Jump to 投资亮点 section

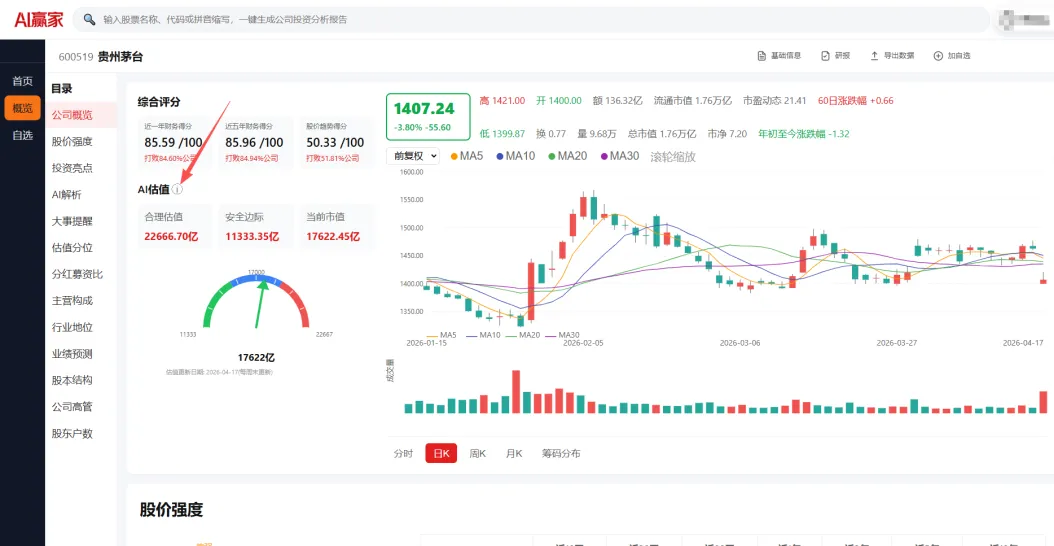coord(72,168)
